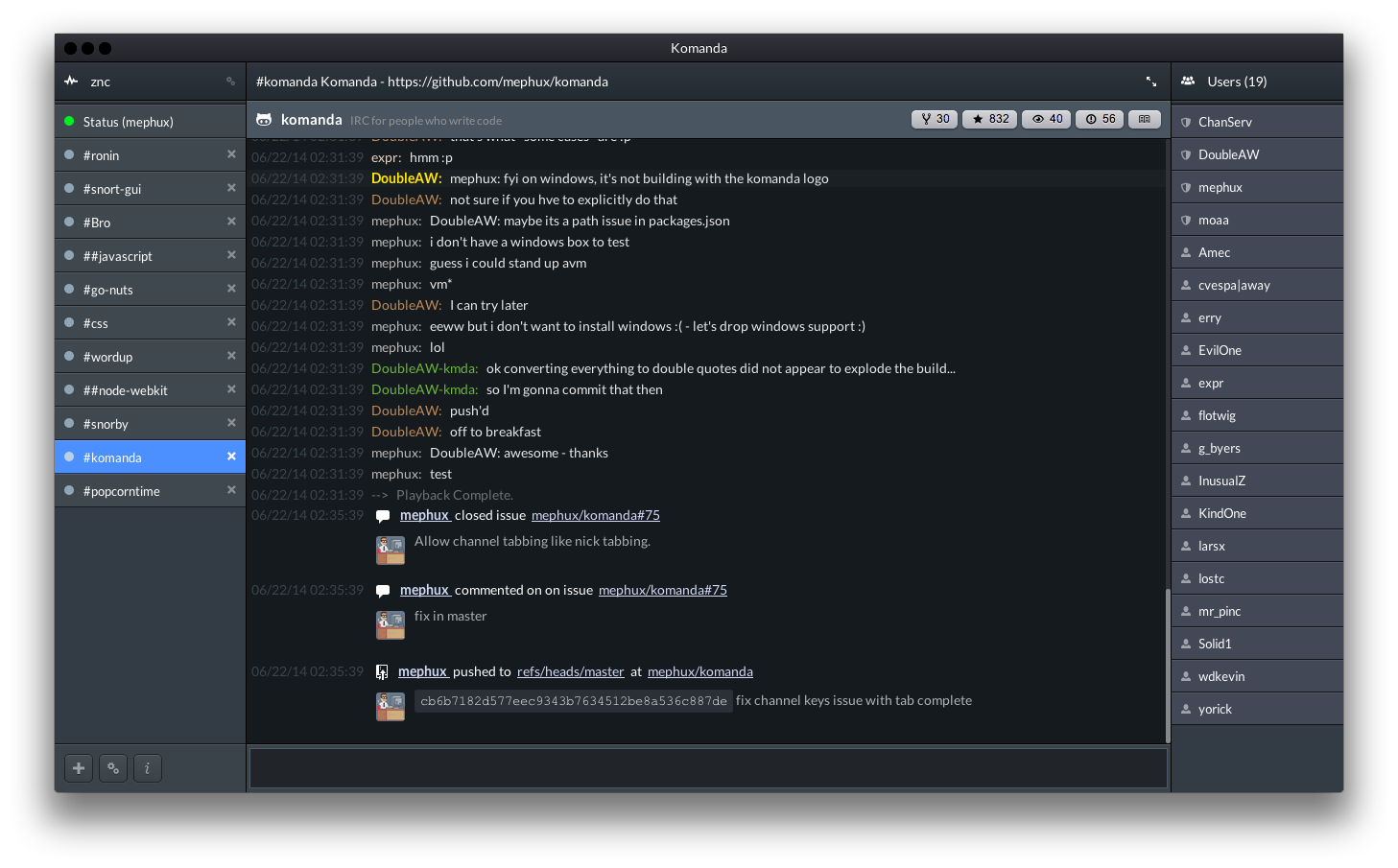Click the mephux link on commented line
The width and height of the screenshot is (1398, 868).
click(424, 590)
